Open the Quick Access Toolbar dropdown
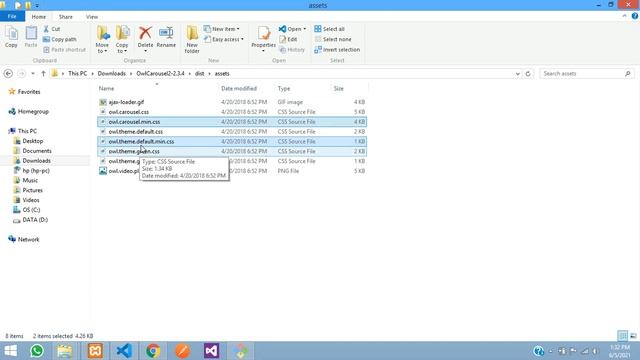The image size is (640, 360). coord(37,6)
